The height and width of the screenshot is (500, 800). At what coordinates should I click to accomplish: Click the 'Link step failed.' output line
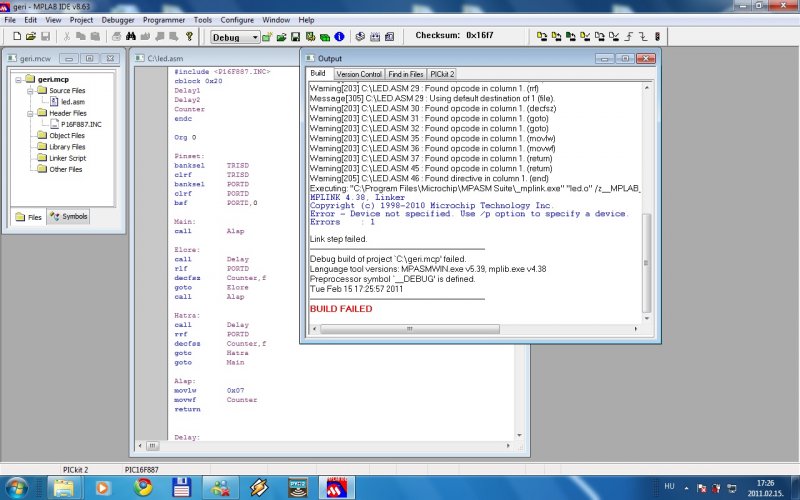[x=338, y=239]
